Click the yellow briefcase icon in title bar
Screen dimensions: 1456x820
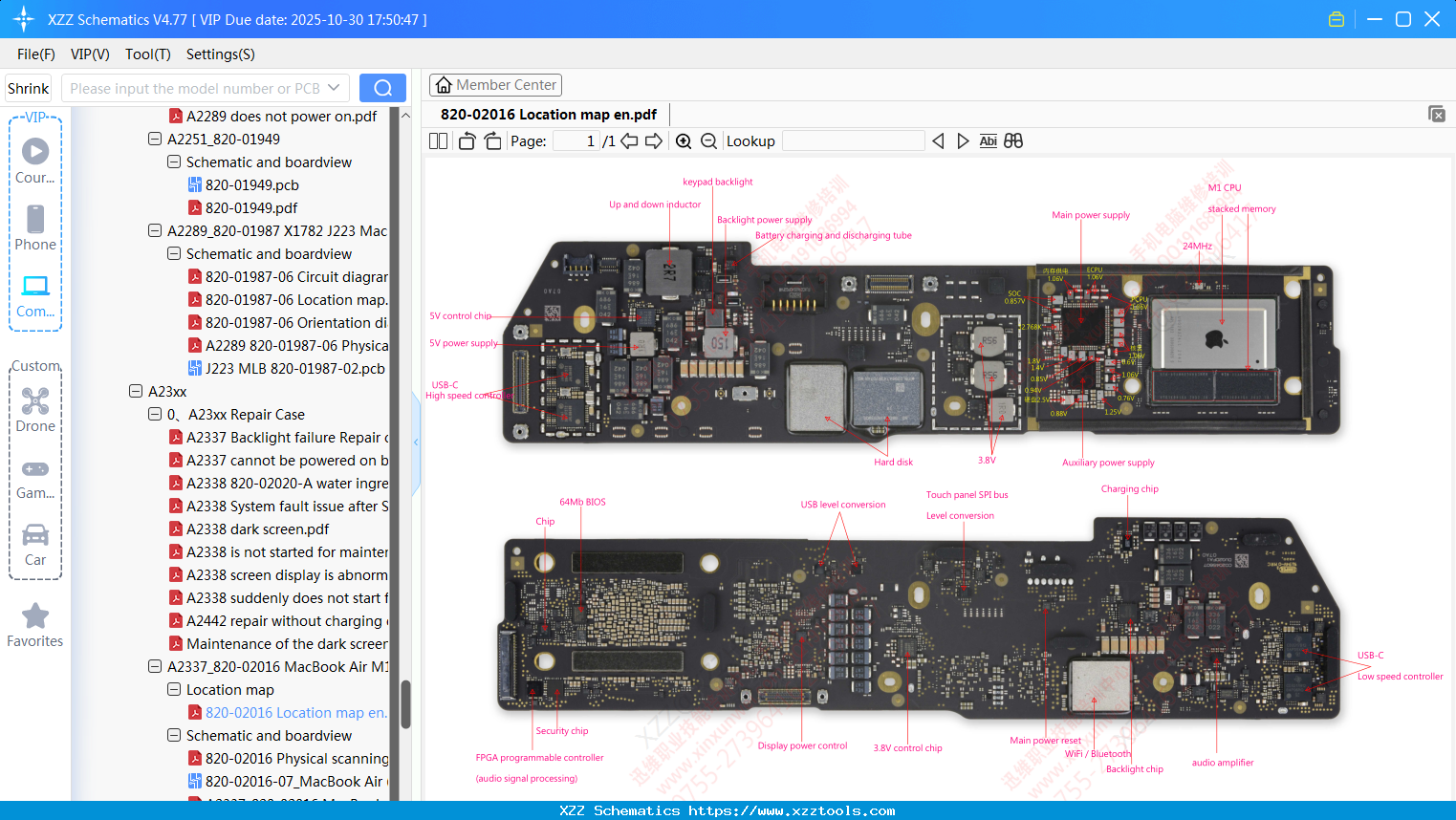pyautogui.click(x=1336, y=19)
